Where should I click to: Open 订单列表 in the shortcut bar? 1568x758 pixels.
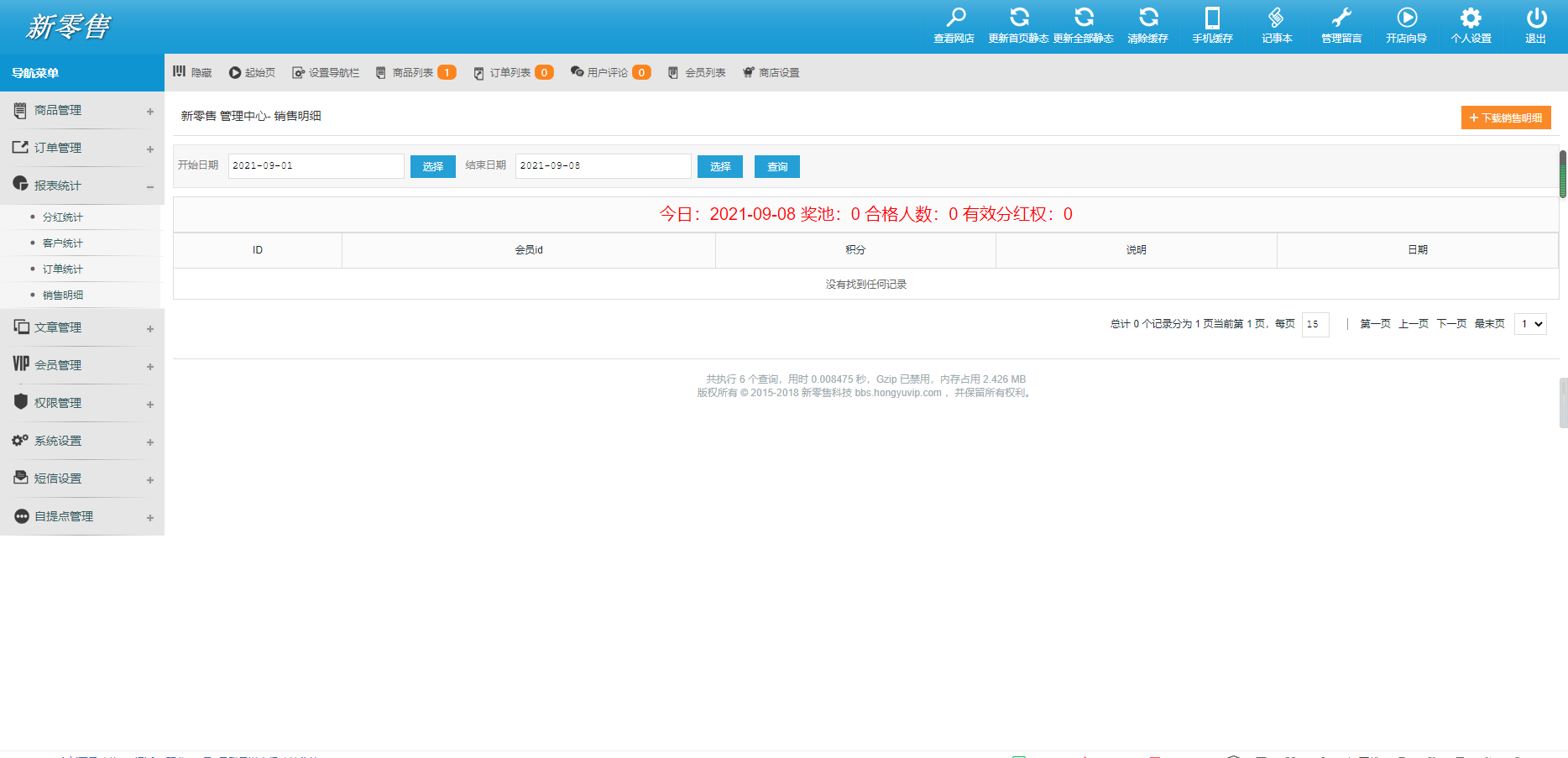(510, 73)
